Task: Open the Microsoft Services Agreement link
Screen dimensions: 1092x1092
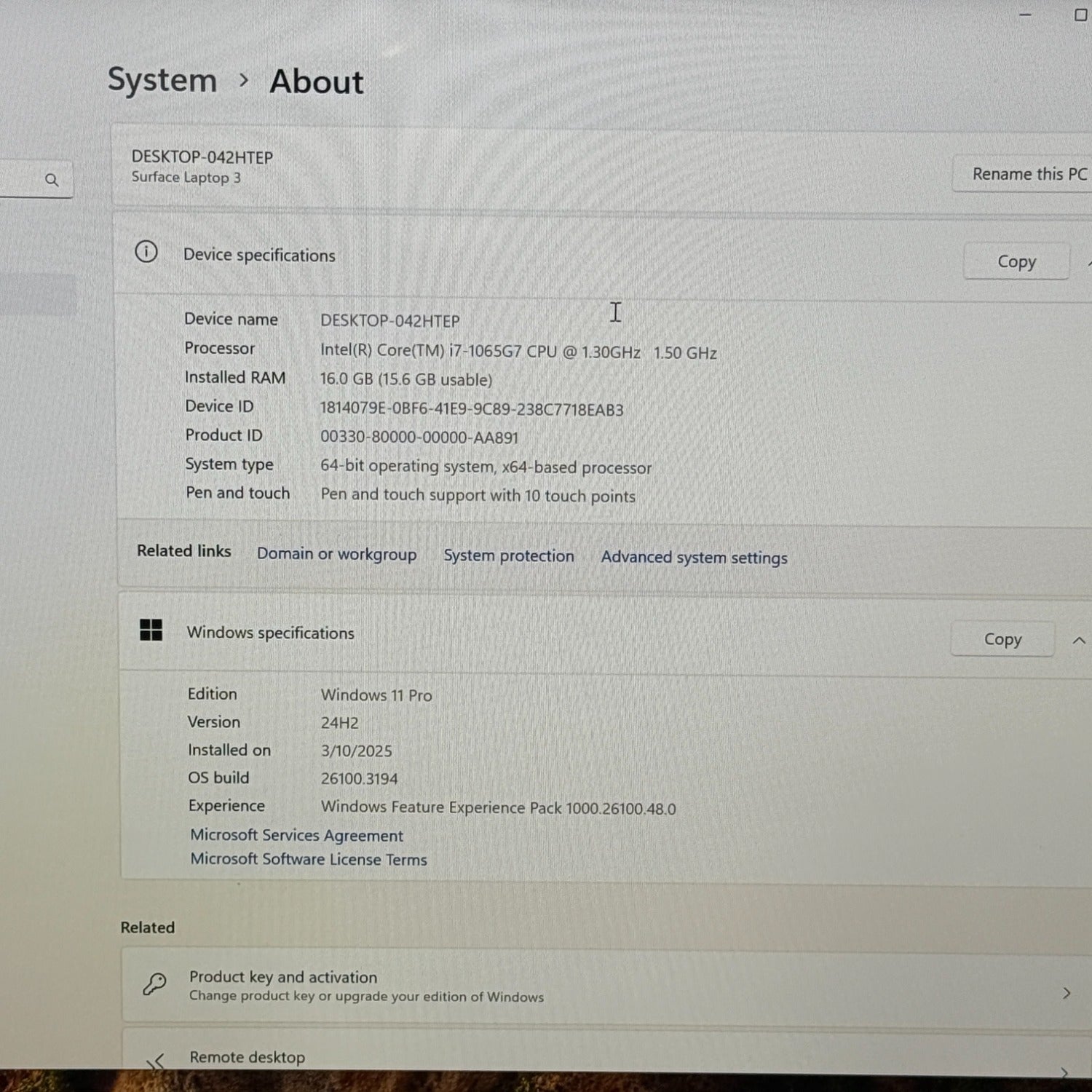Action: [x=296, y=835]
